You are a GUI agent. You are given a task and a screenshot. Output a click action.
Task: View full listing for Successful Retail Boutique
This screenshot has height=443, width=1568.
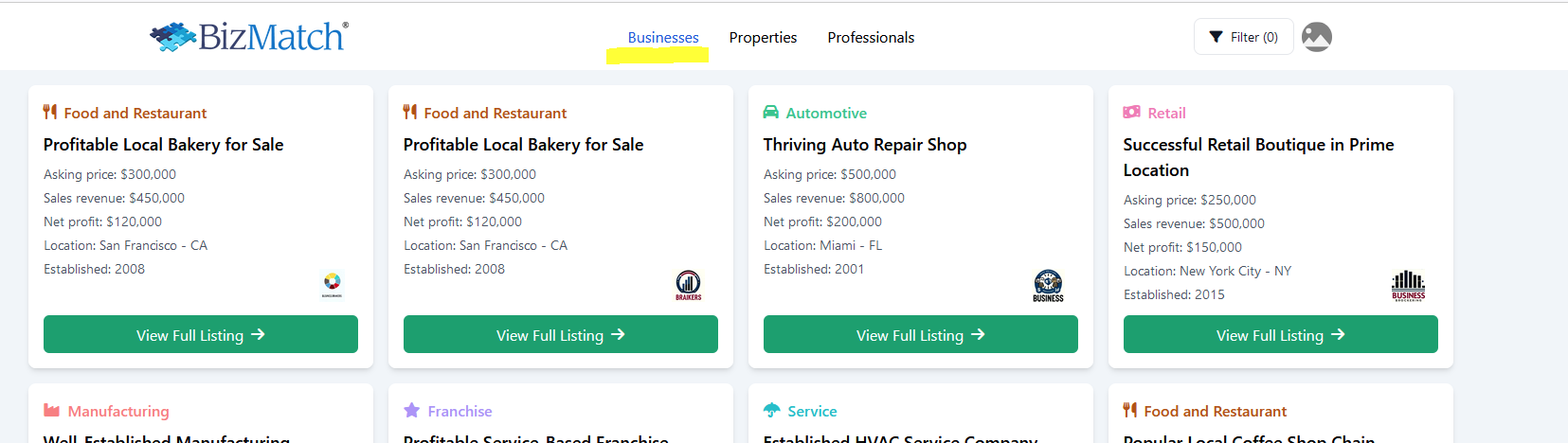1280,335
